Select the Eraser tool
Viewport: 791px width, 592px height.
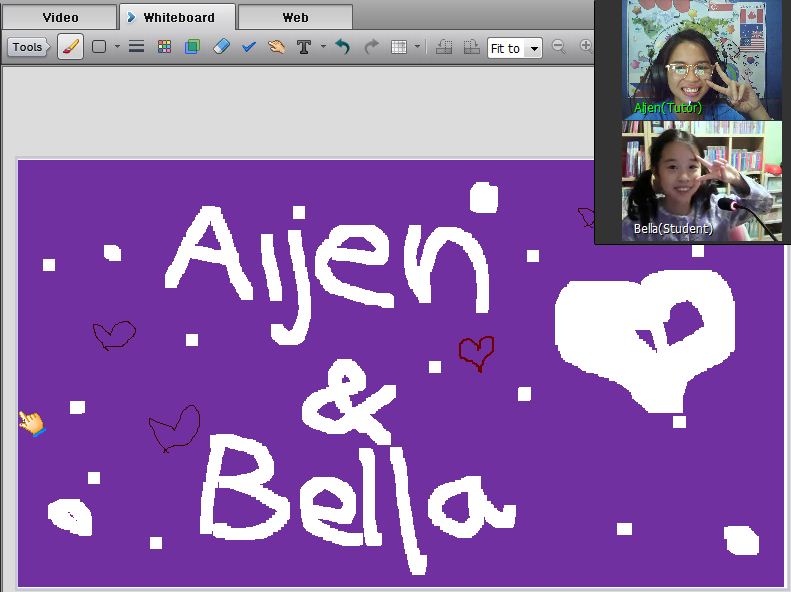(x=221, y=47)
